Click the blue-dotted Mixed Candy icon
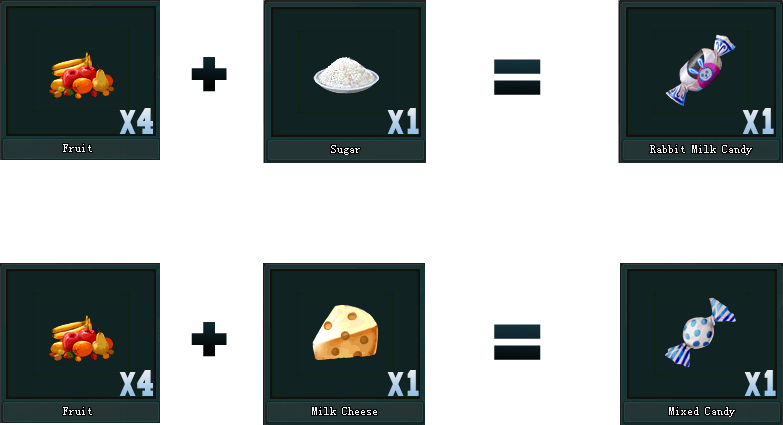This screenshot has height=425, width=783. click(700, 333)
